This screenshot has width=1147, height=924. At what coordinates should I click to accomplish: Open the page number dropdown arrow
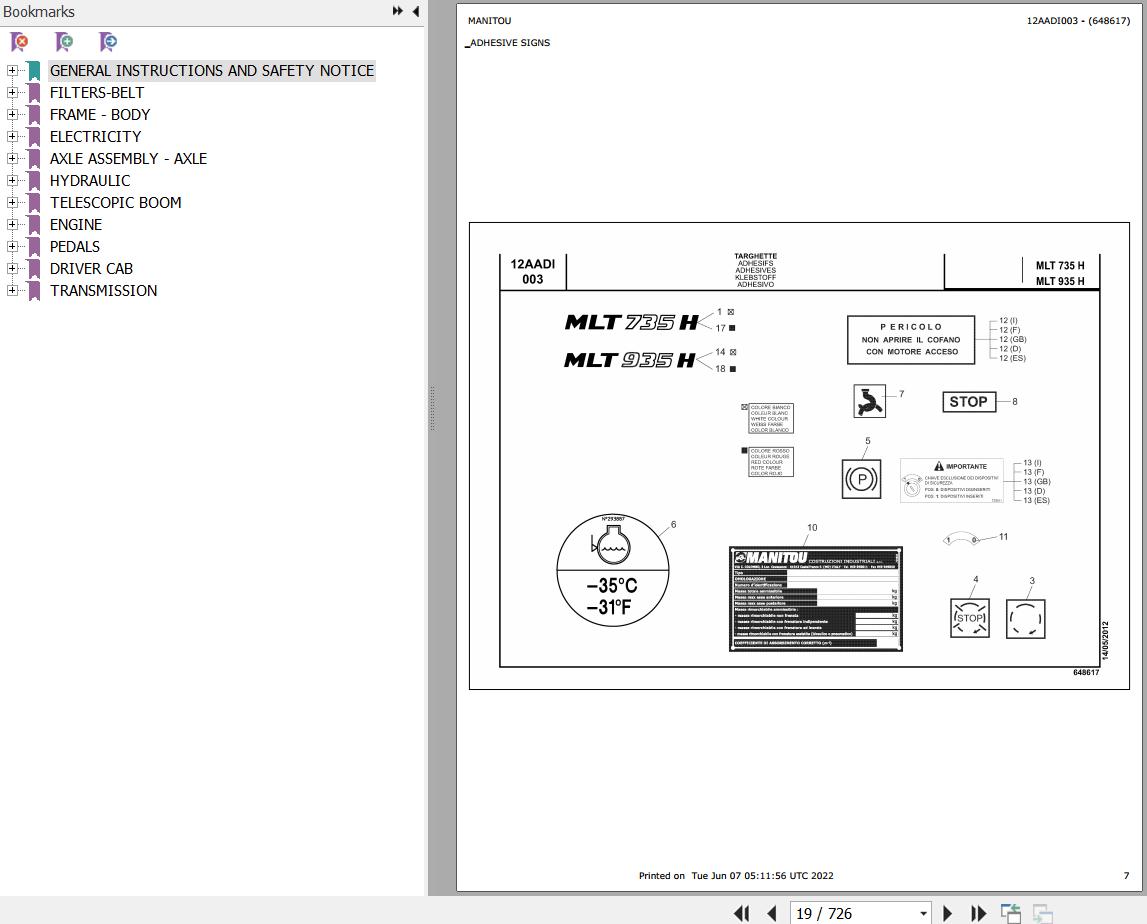[923, 914]
